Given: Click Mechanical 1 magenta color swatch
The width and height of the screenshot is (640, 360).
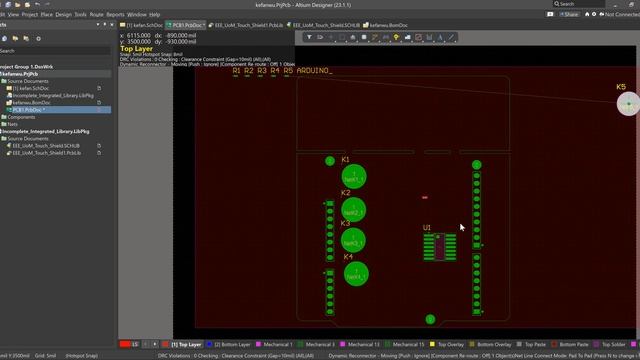Looking at the screenshot, I should point(258,344).
